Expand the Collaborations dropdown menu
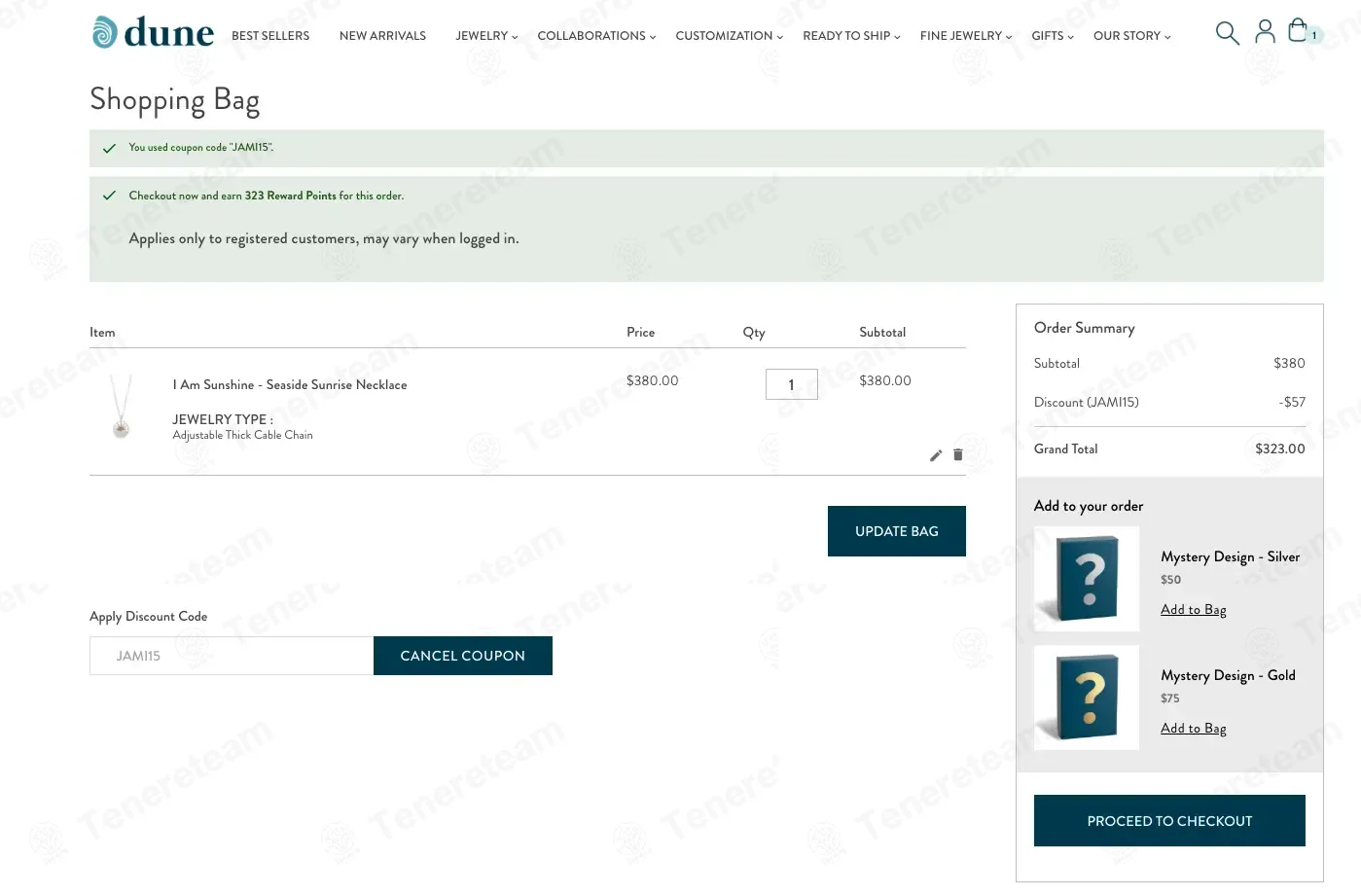Screen dimensions: 1361x896 click(596, 36)
